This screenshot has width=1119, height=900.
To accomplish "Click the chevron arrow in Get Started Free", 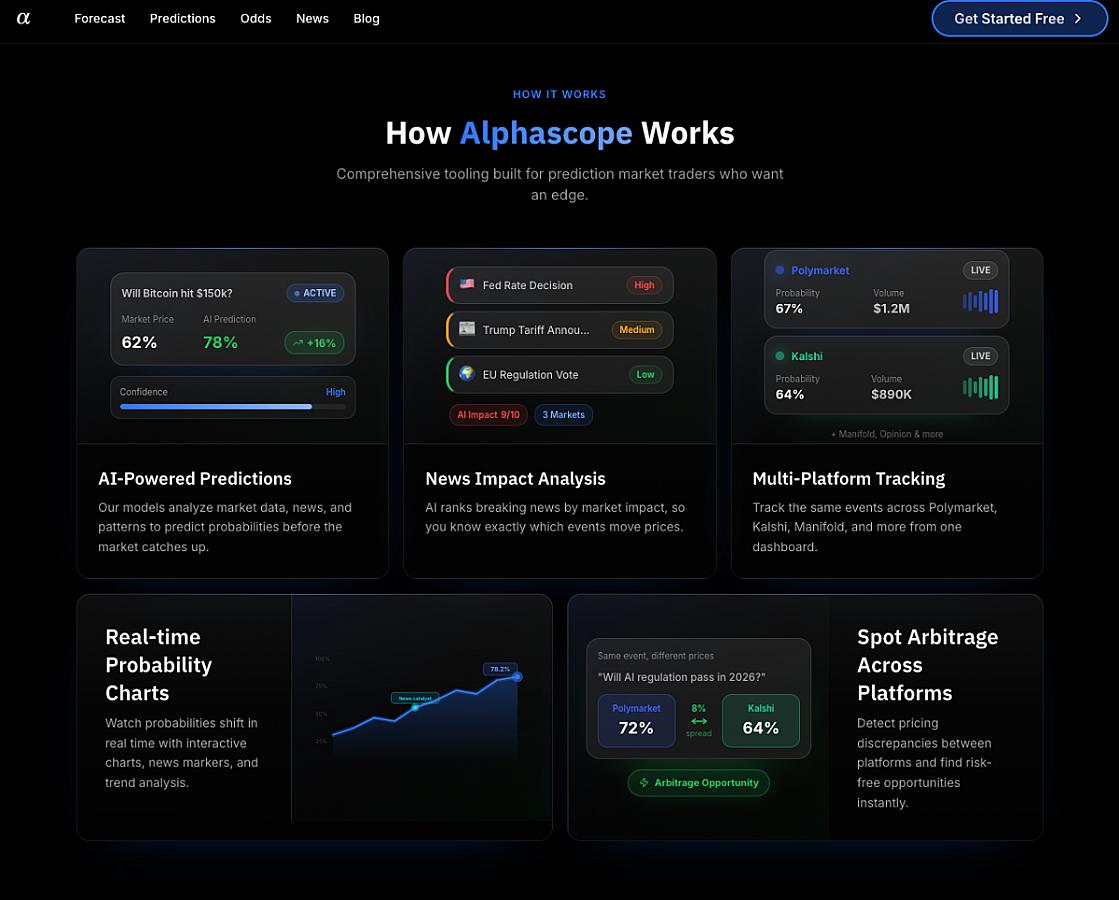I will [1078, 19].
